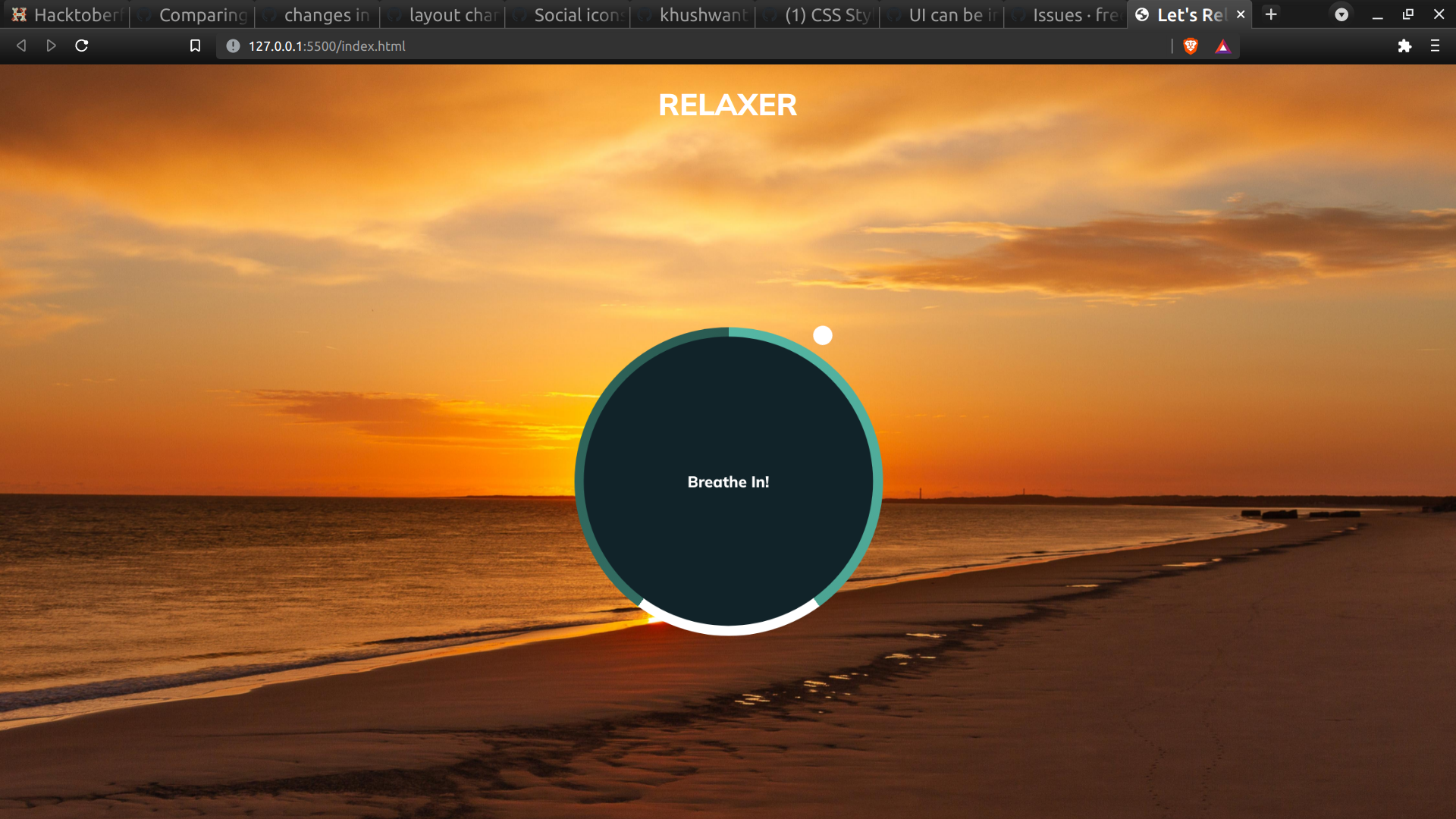Click the browser back arrow
The image size is (1456, 819).
click(x=21, y=46)
